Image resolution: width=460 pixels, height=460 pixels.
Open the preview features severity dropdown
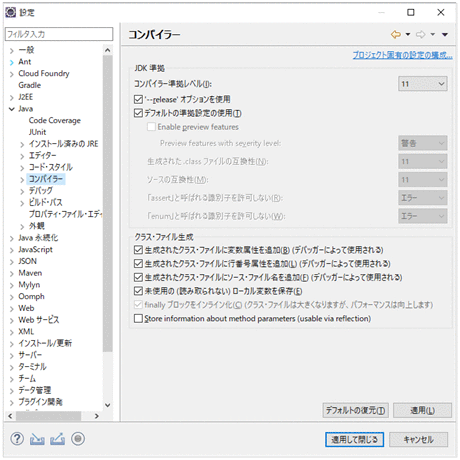[423, 143]
